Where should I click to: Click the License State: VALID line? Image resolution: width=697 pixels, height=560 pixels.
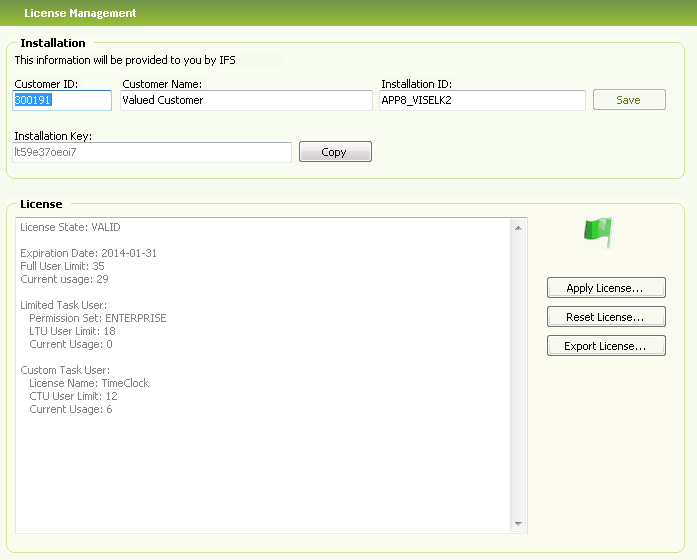click(70, 228)
